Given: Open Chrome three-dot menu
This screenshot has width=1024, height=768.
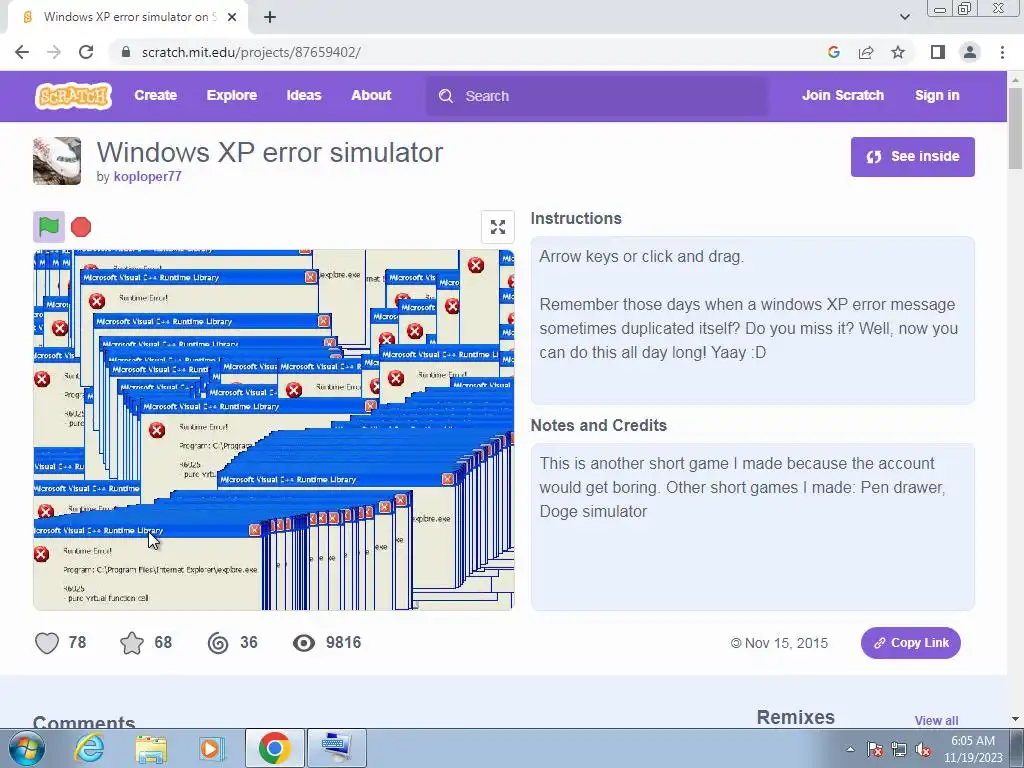Looking at the screenshot, I should [1002, 52].
